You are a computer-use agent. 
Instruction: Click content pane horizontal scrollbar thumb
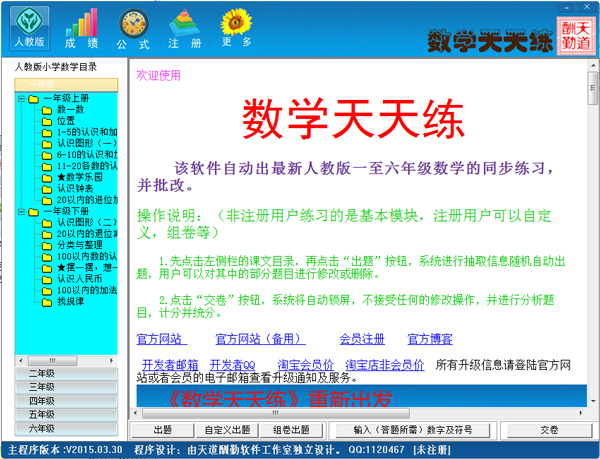click(276, 413)
